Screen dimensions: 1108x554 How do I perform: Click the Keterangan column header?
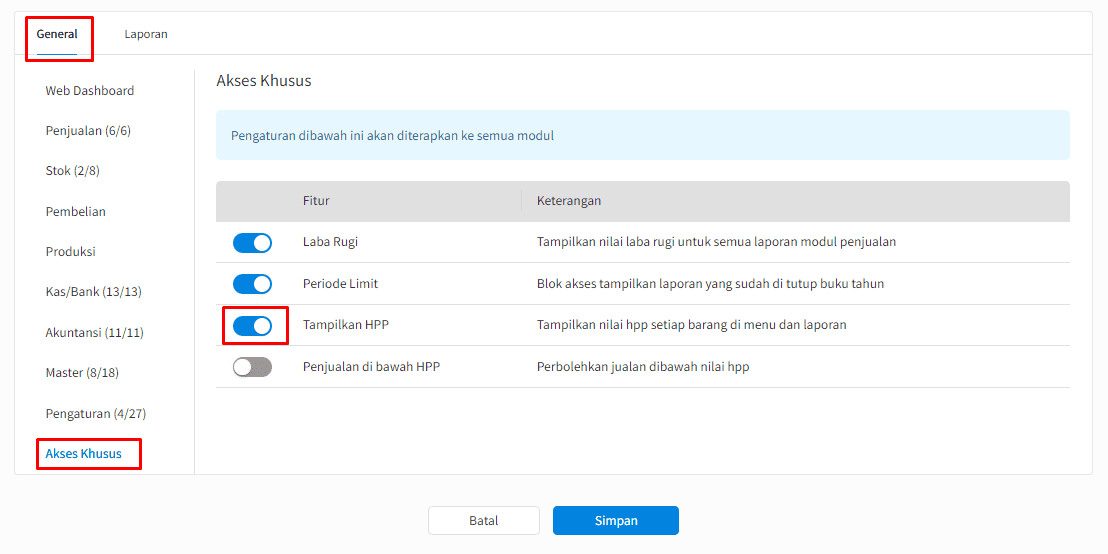[569, 201]
